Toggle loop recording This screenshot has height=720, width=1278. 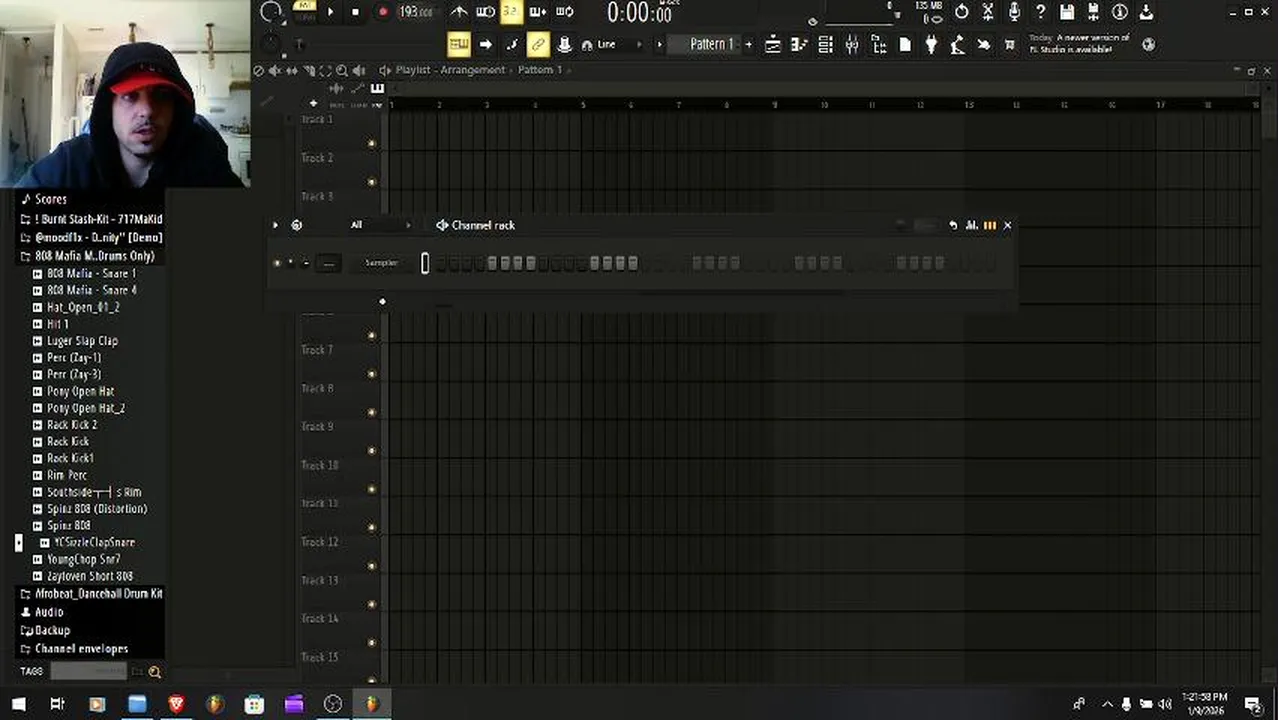[564, 12]
